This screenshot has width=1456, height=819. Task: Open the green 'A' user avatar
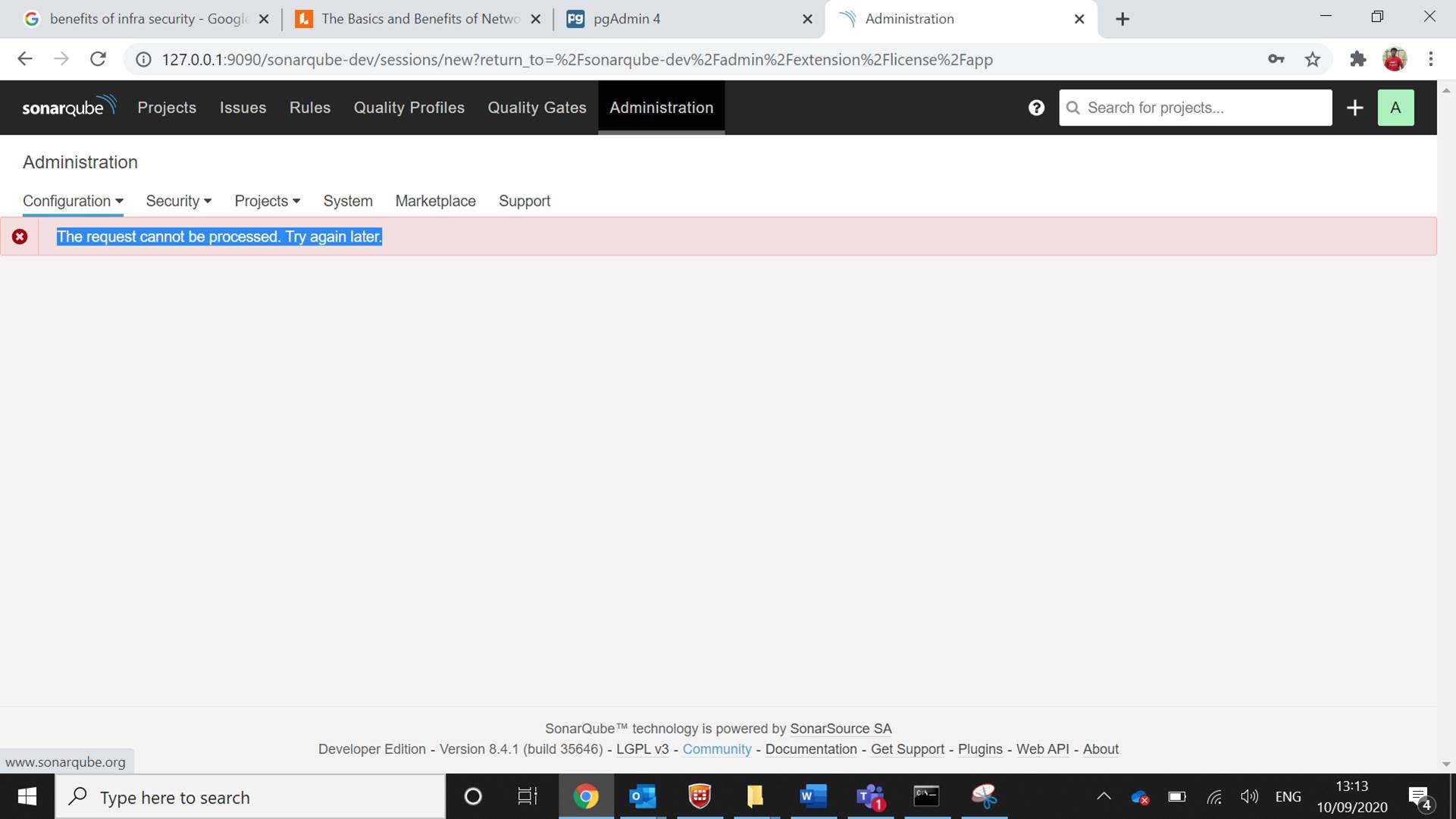pos(1395,108)
